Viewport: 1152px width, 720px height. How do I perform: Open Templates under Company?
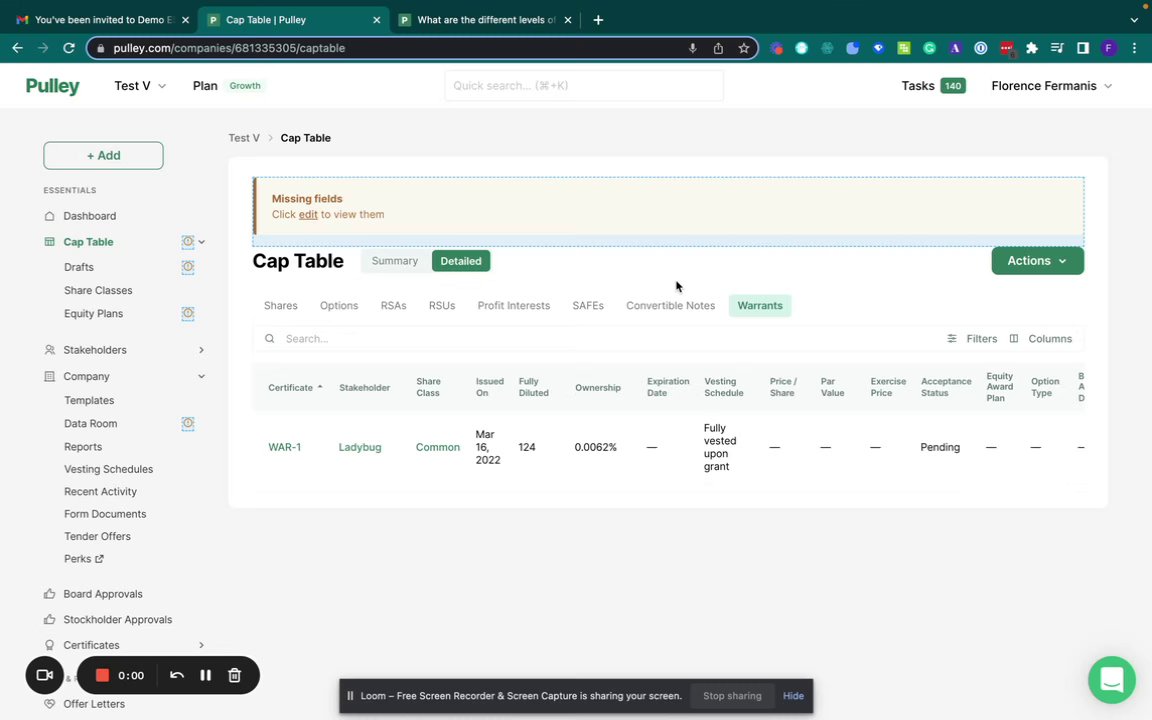[89, 400]
